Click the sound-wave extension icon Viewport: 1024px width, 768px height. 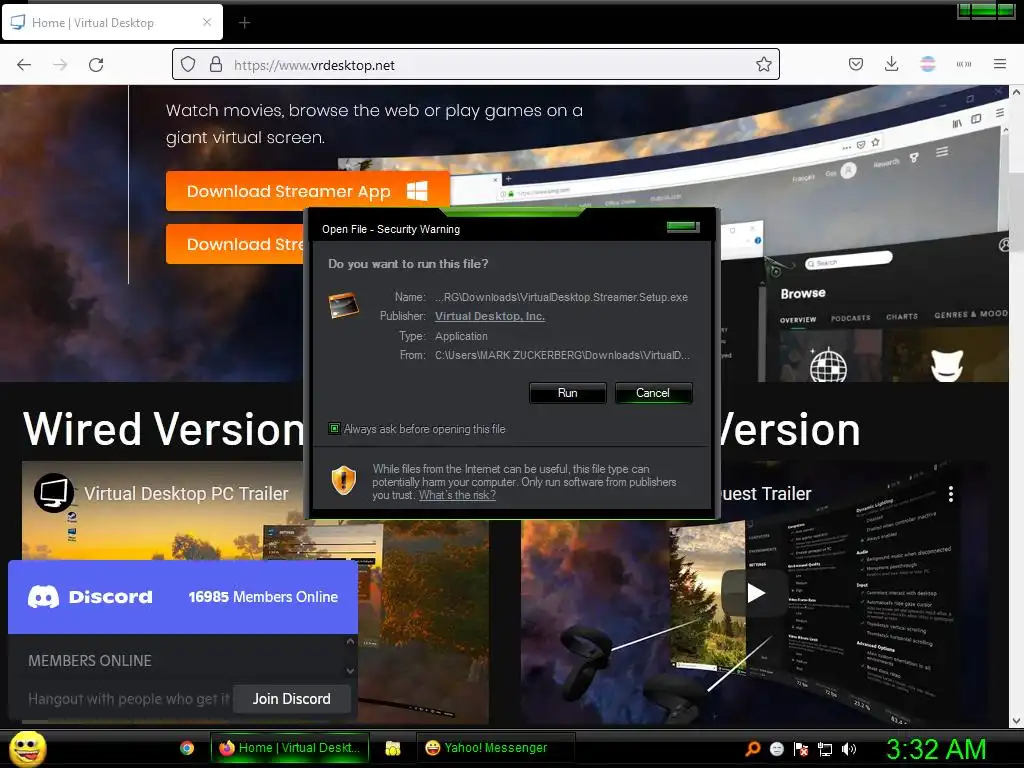(964, 64)
